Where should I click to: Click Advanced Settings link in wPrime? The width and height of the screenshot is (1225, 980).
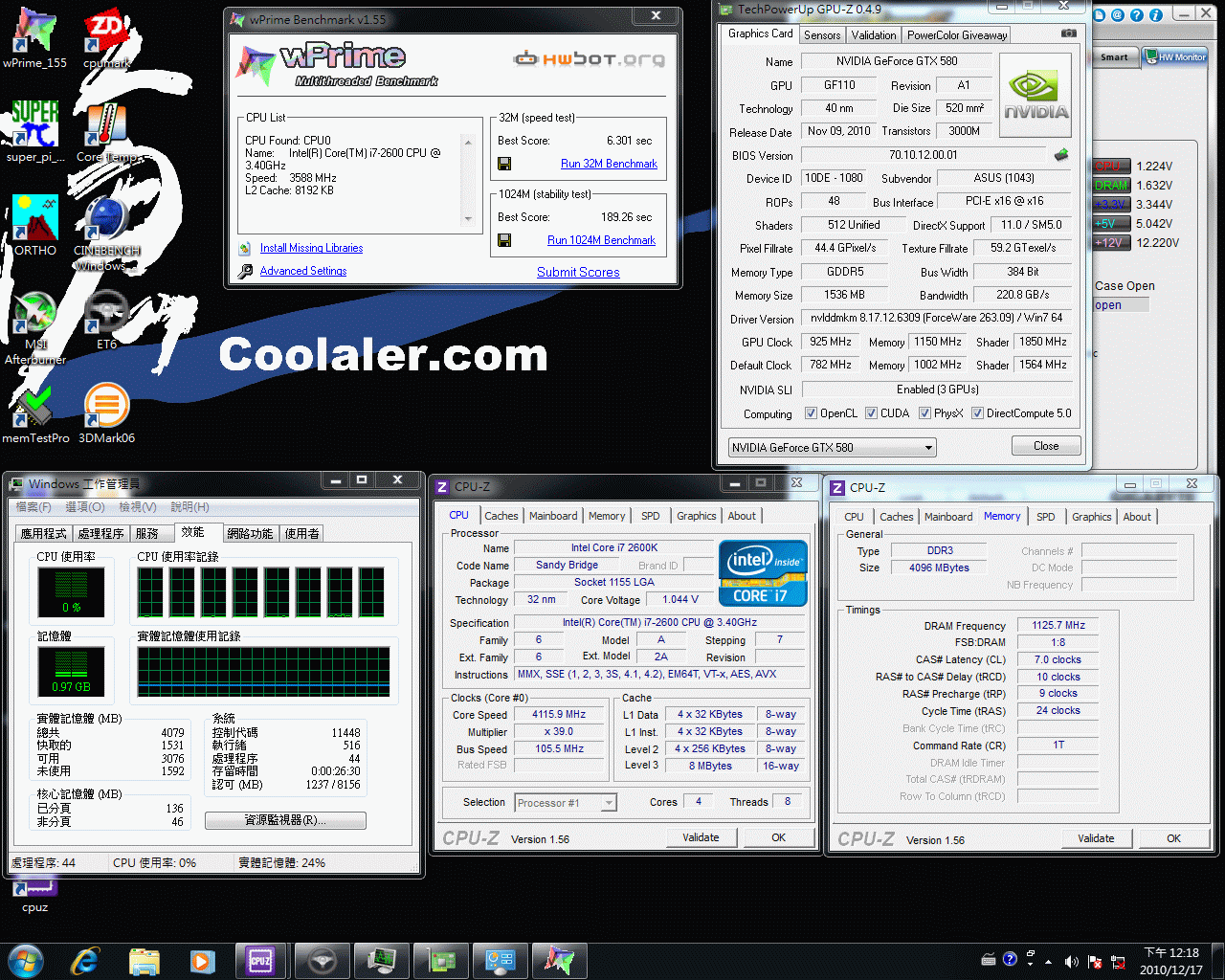[303, 271]
